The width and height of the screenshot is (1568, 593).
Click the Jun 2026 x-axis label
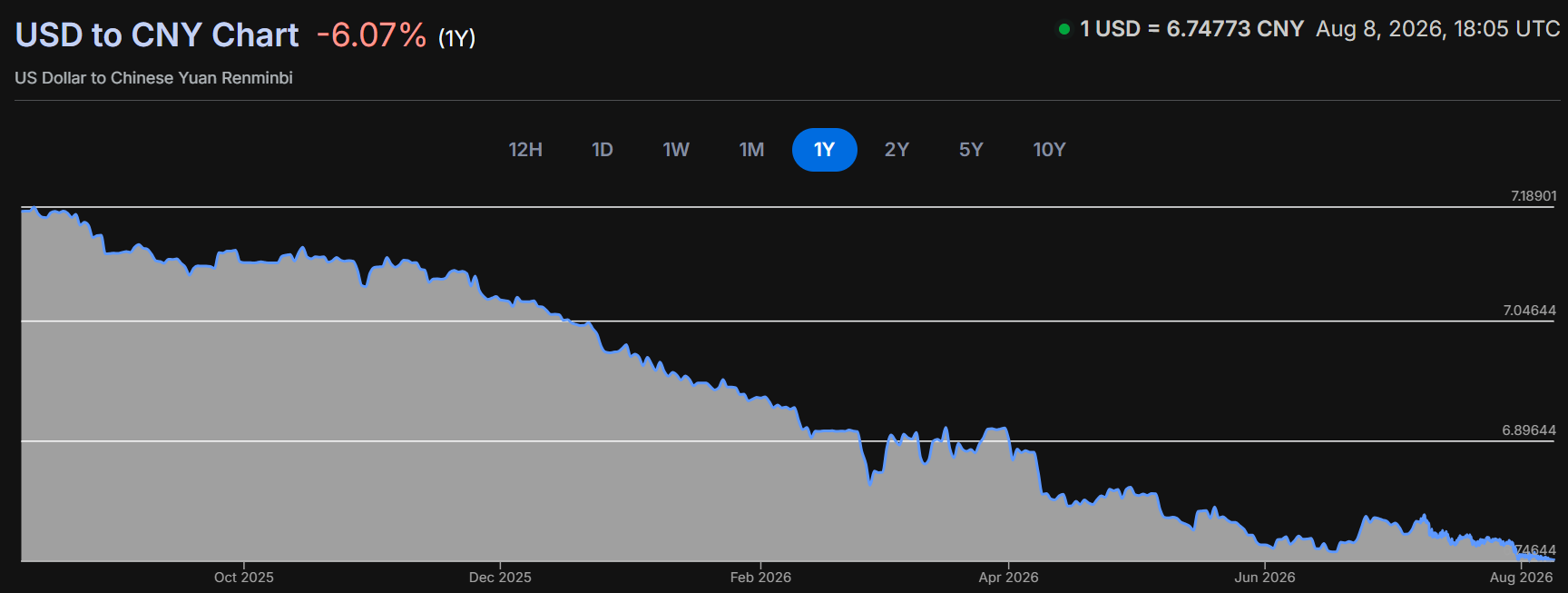(x=1265, y=578)
